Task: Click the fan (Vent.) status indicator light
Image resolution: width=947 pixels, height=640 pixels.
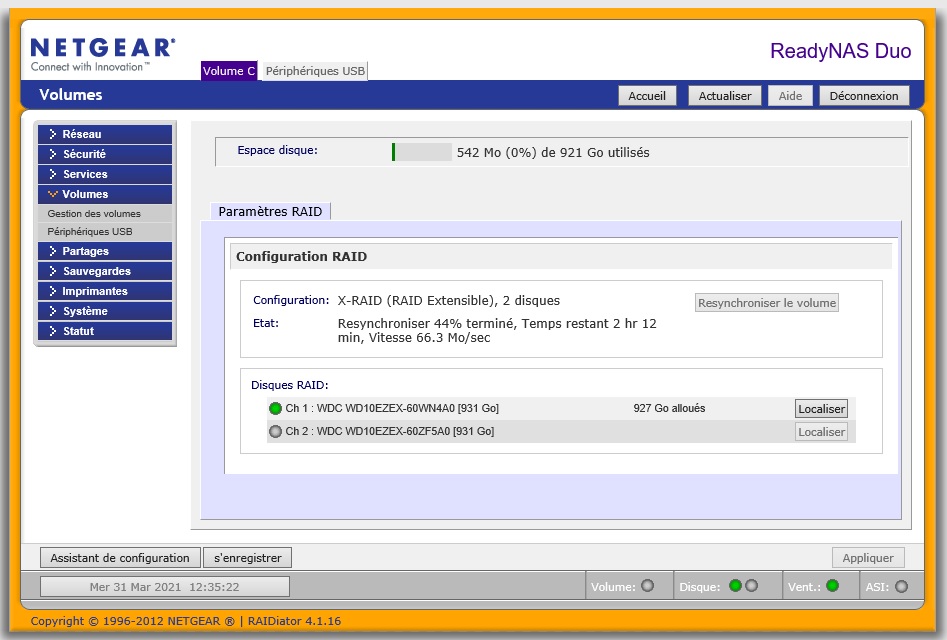Action: pyautogui.click(x=832, y=586)
